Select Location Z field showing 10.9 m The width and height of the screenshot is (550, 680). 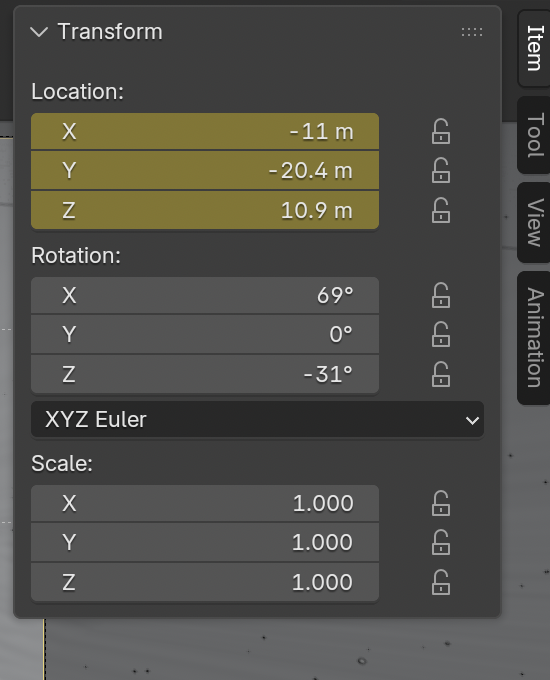click(205, 210)
